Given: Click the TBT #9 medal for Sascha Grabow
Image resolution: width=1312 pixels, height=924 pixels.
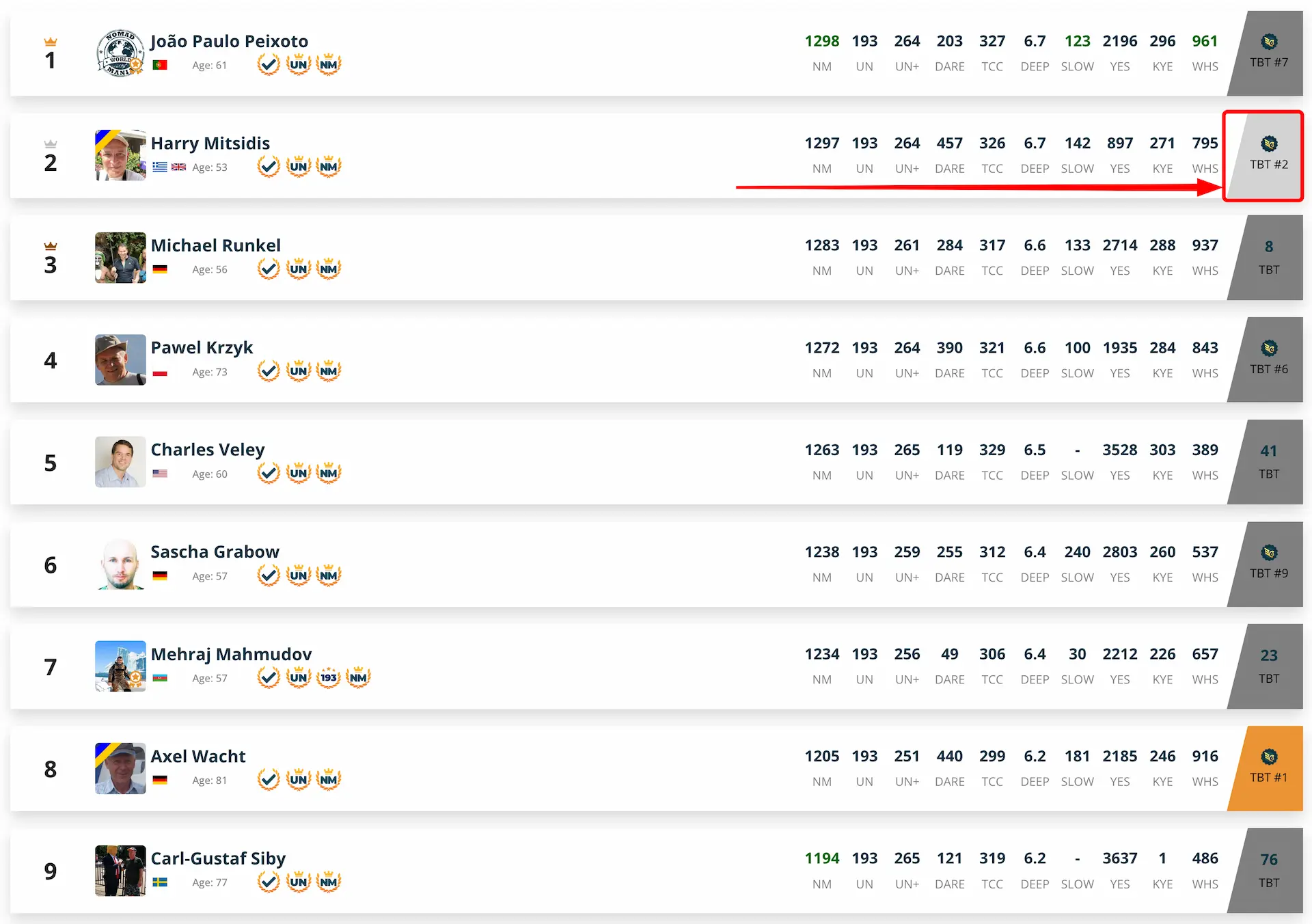Looking at the screenshot, I should point(1269,553).
